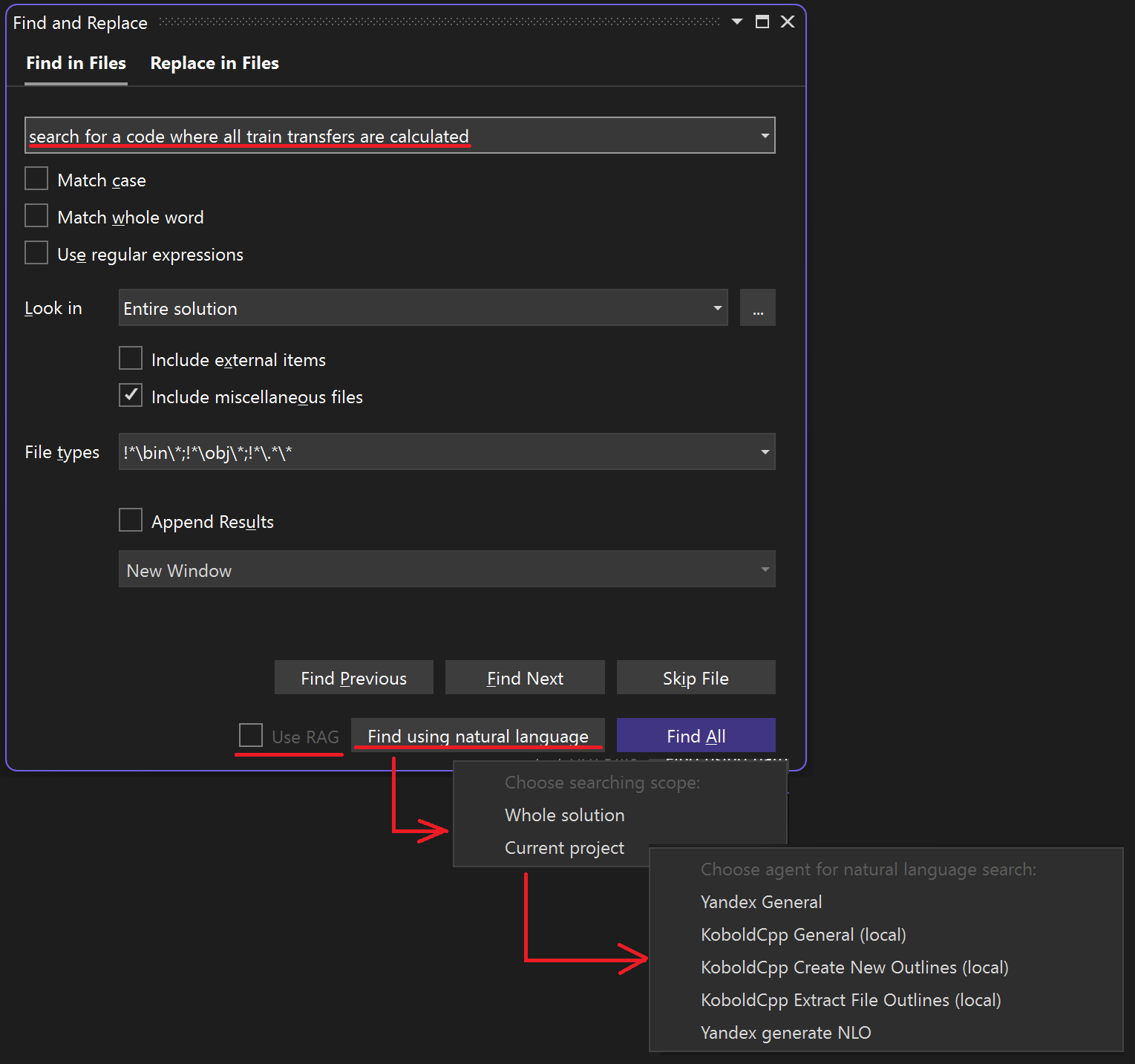Select Whole solution as searching scope
The height and width of the screenshot is (1064, 1135).
click(x=564, y=815)
